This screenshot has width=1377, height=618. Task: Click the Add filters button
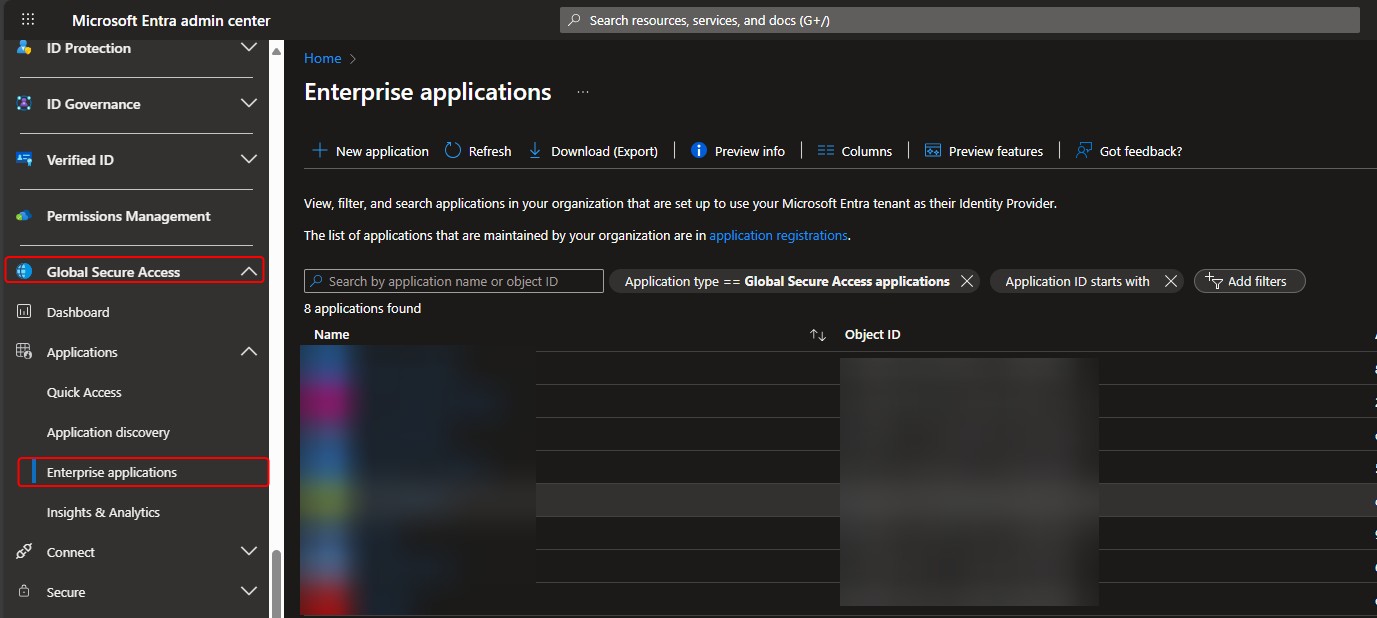[1249, 282]
